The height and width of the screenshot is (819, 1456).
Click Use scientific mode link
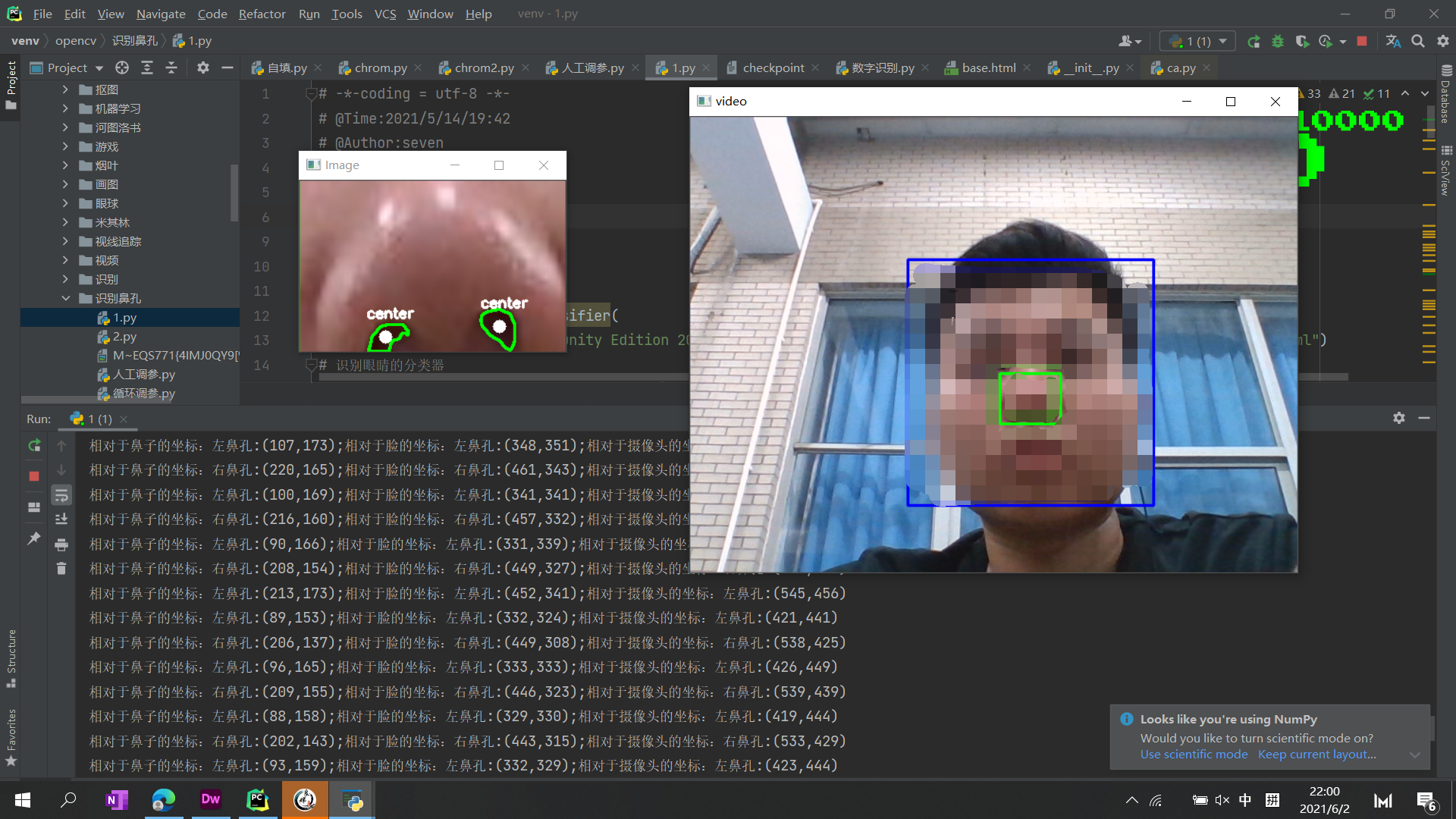click(1194, 755)
